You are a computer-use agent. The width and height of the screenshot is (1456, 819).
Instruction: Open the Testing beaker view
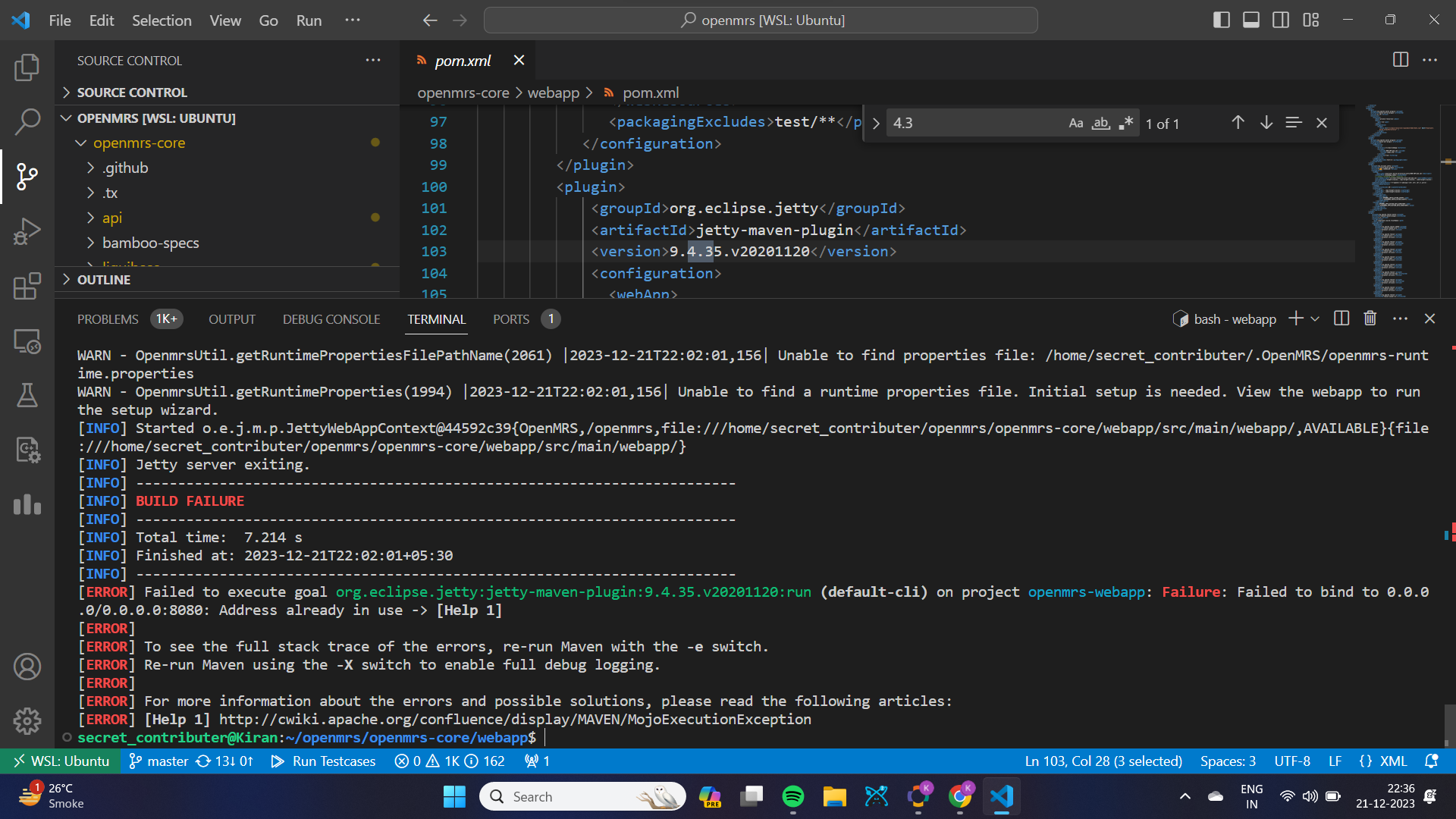tap(27, 395)
